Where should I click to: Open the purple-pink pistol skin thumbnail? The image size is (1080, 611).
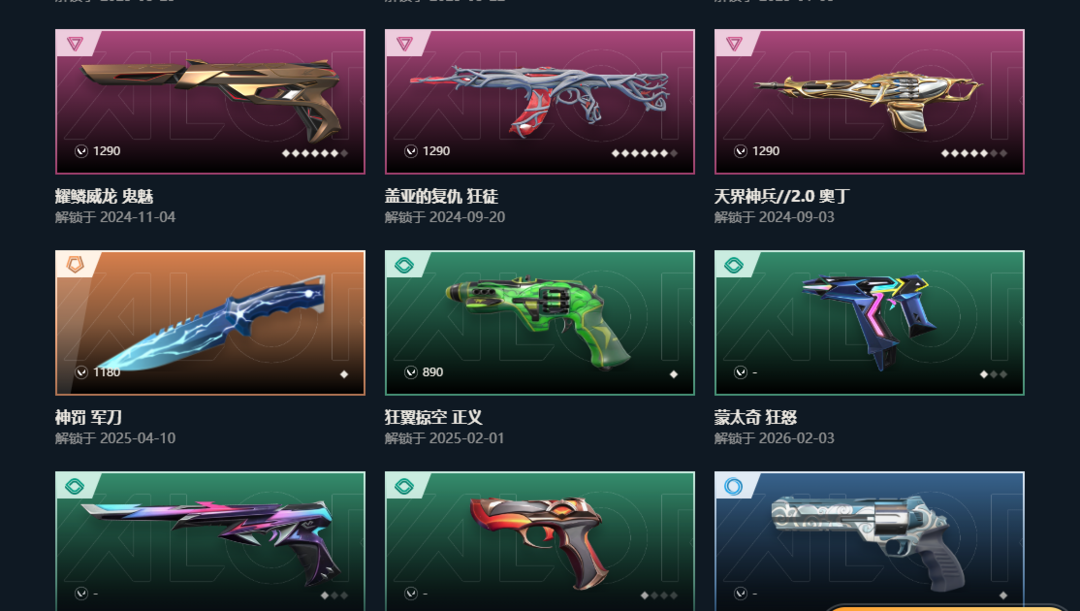[210, 541]
